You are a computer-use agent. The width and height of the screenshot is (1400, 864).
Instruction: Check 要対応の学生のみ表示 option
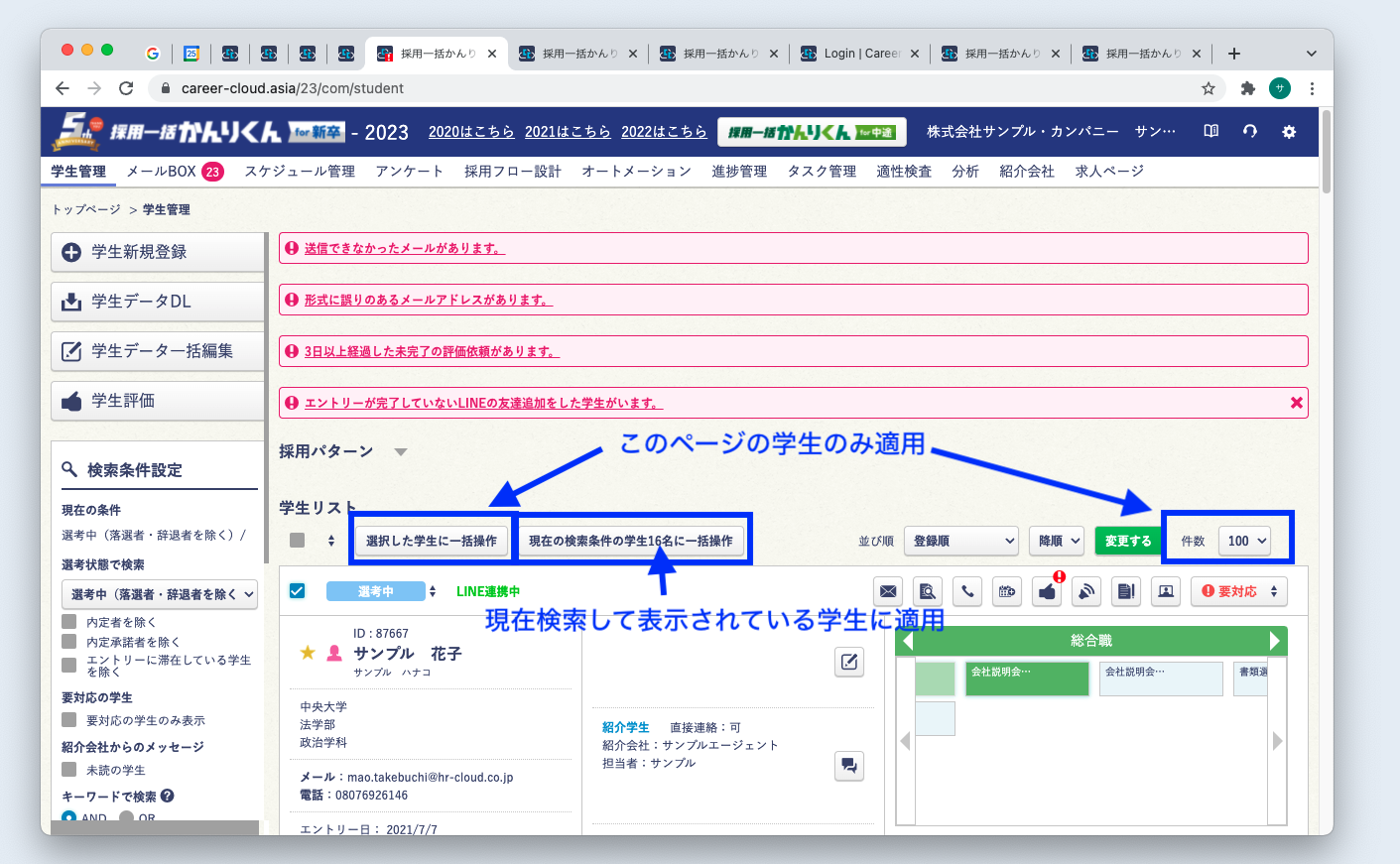click(x=69, y=720)
